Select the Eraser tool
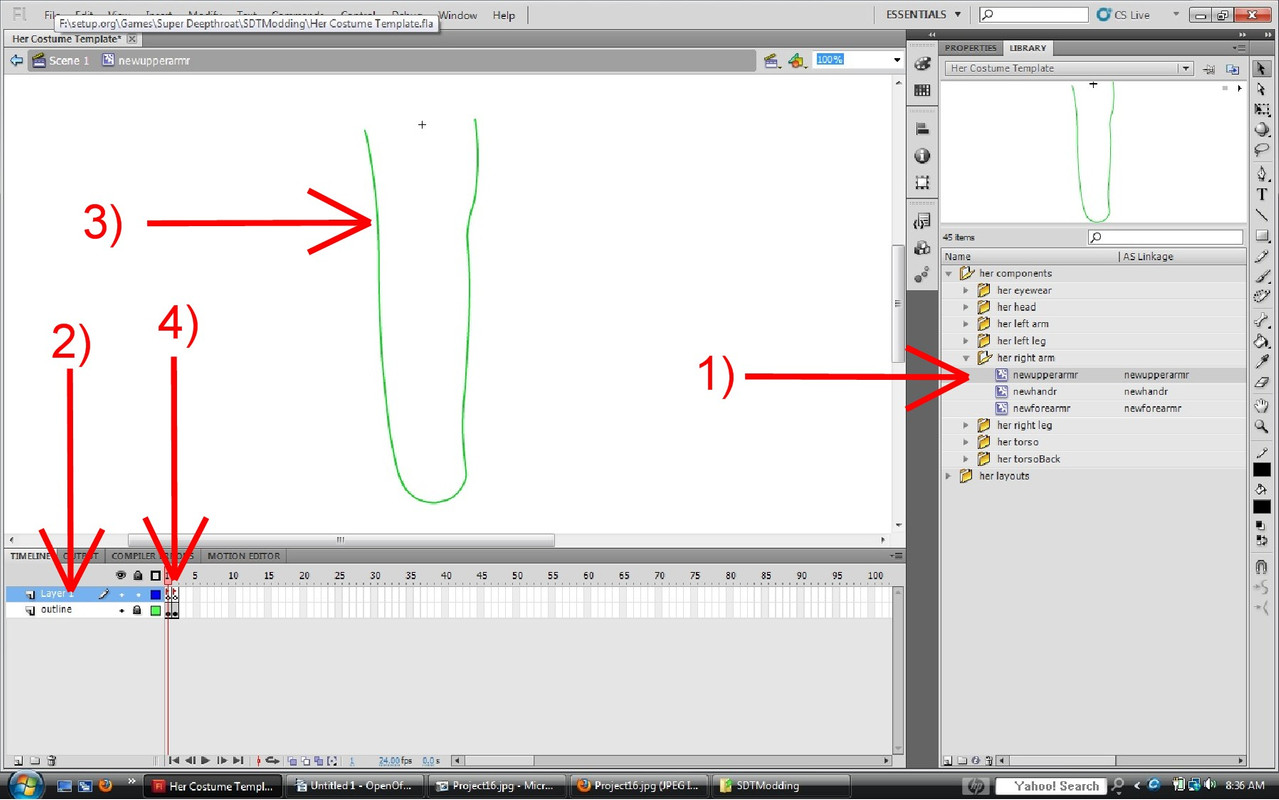The width and height of the screenshot is (1279, 800). point(1262,383)
